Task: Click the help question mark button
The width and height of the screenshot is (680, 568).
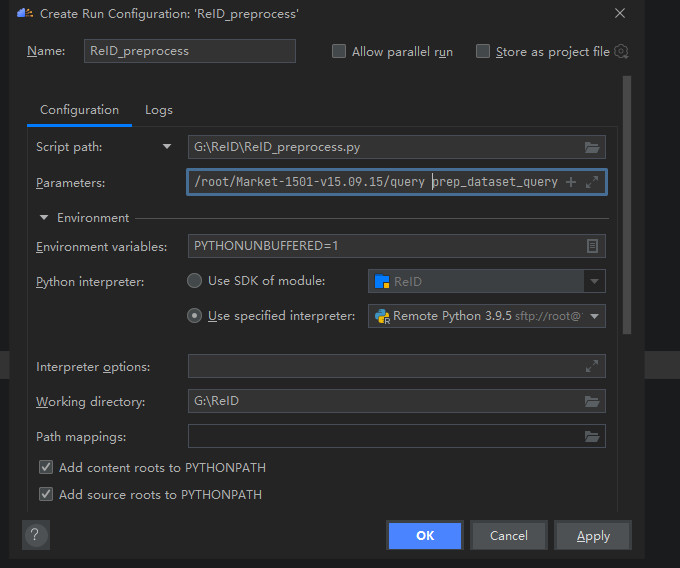Action: [x=35, y=535]
